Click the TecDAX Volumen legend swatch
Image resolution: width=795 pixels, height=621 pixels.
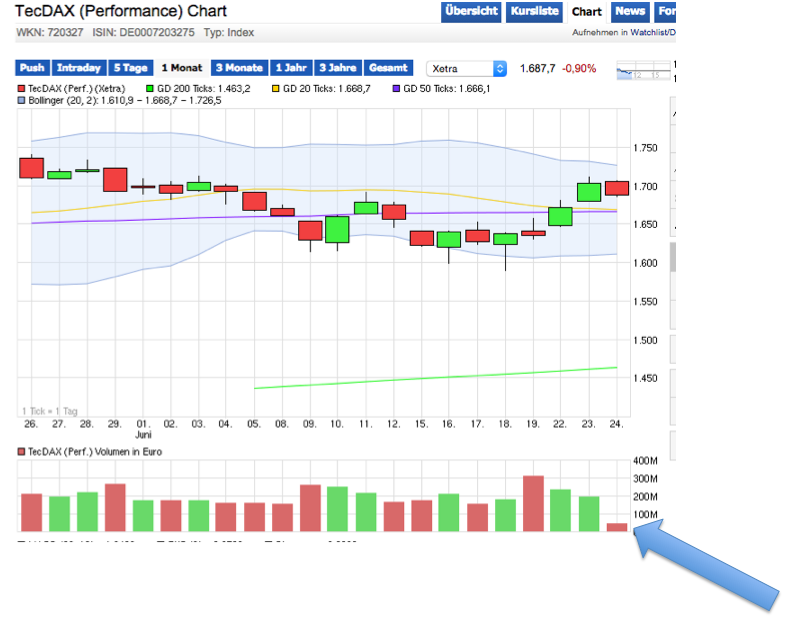[x=21, y=452]
